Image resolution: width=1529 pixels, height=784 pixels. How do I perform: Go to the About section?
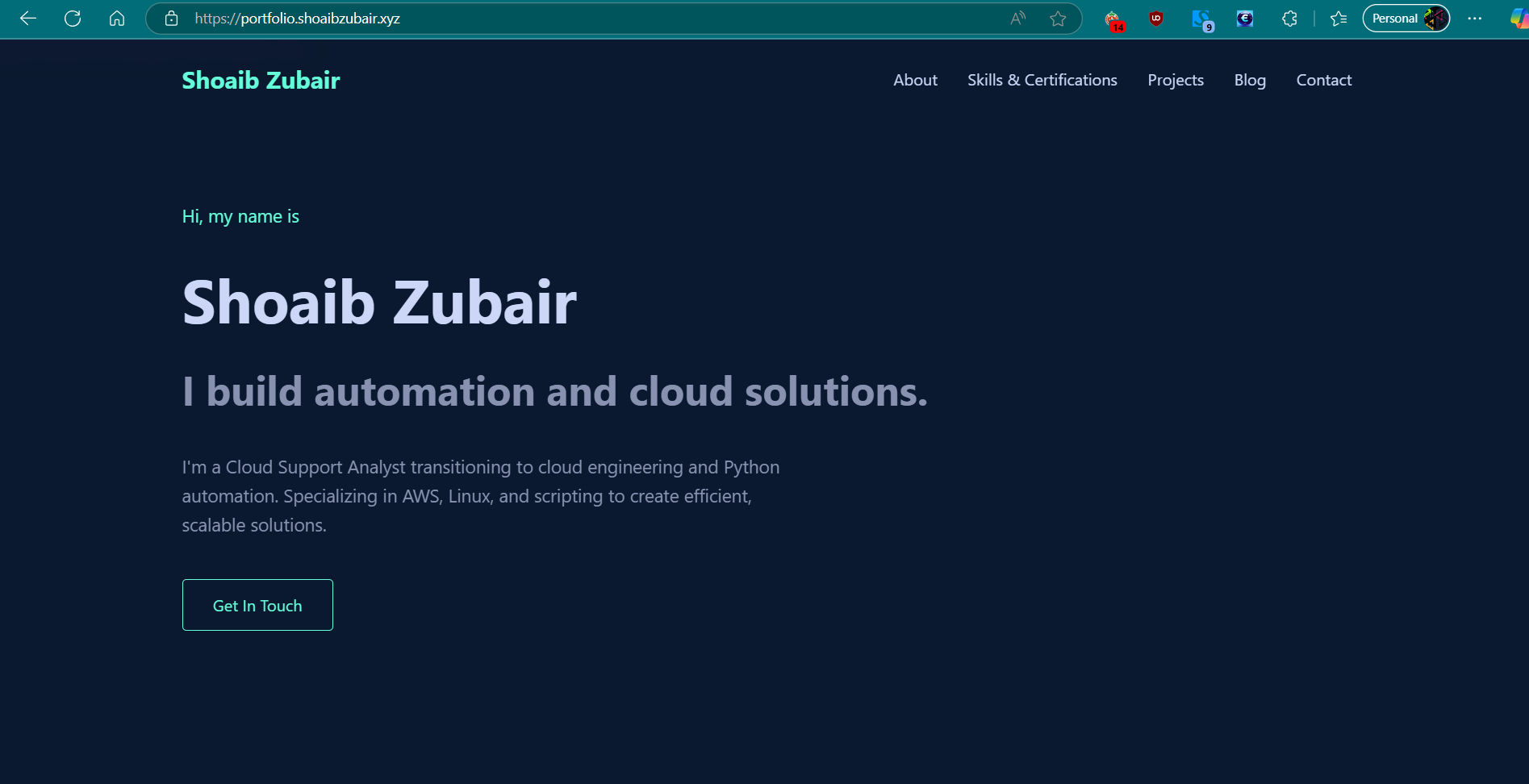[x=915, y=80]
